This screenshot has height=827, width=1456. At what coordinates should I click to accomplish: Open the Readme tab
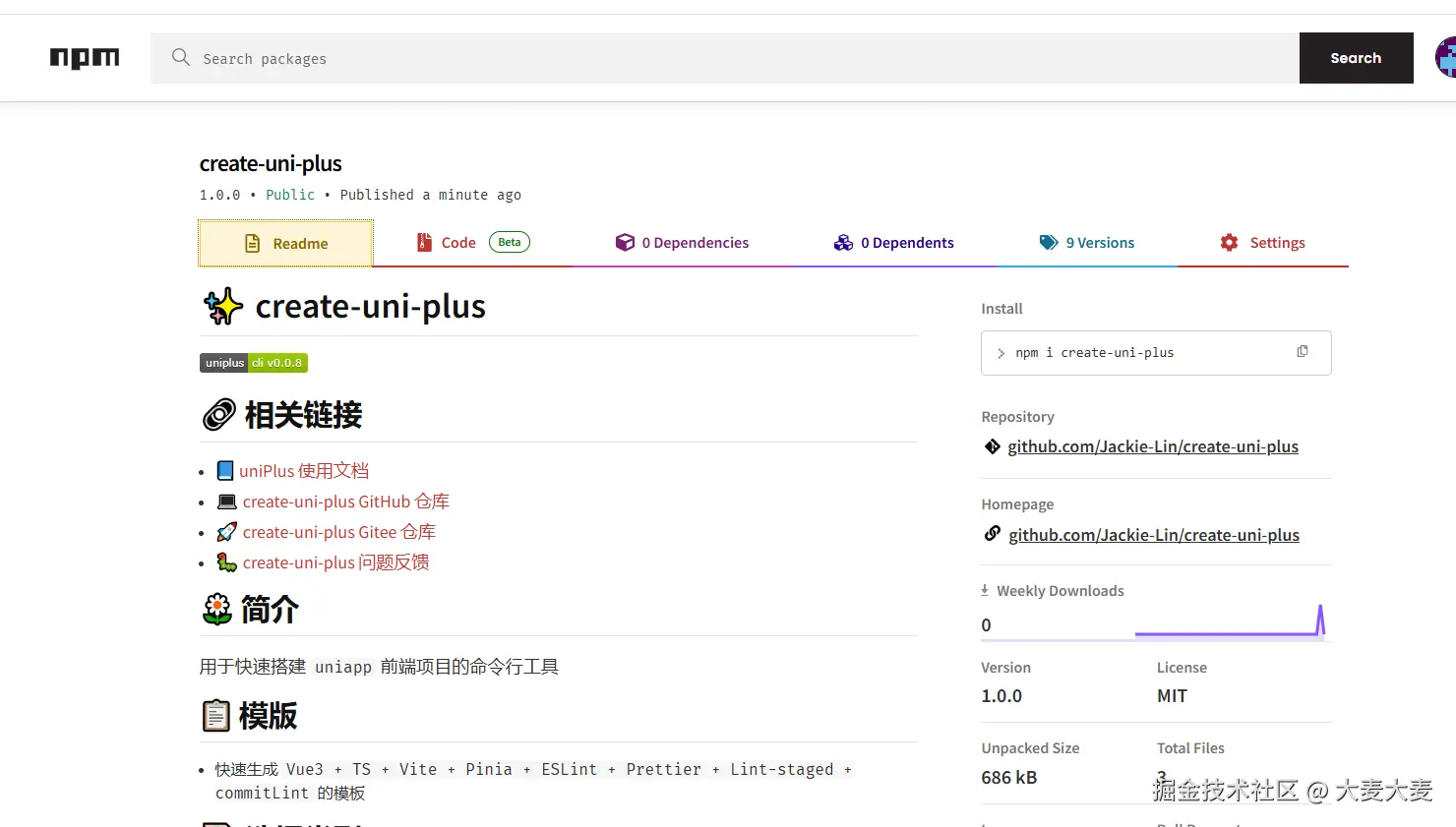285,243
